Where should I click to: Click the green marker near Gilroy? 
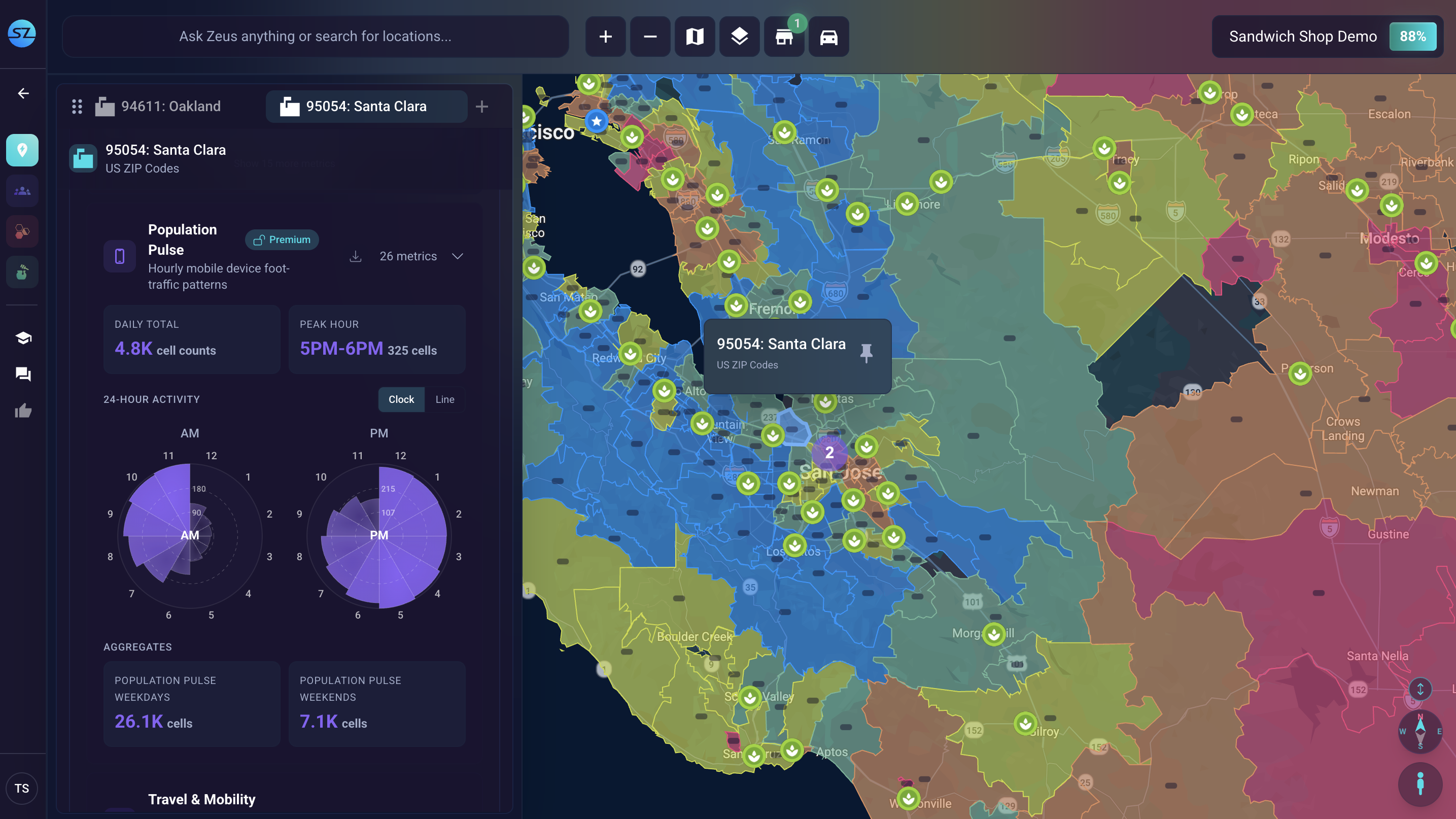[x=1025, y=724]
